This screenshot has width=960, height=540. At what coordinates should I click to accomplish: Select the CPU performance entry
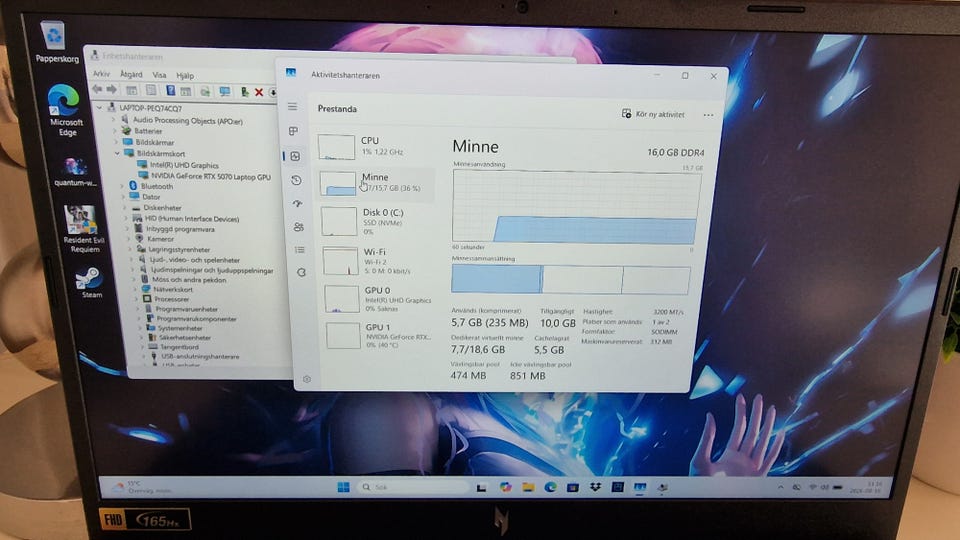[x=375, y=146]
